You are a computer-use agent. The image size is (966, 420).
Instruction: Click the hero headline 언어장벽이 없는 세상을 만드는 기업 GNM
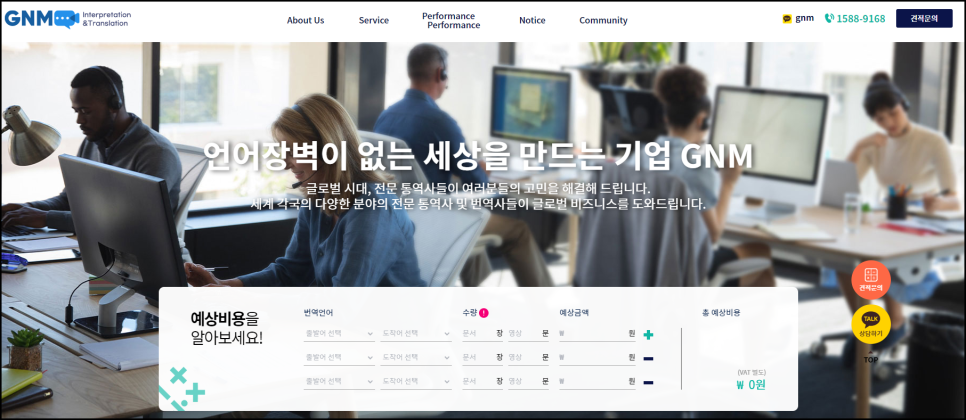tap(478, 156)
